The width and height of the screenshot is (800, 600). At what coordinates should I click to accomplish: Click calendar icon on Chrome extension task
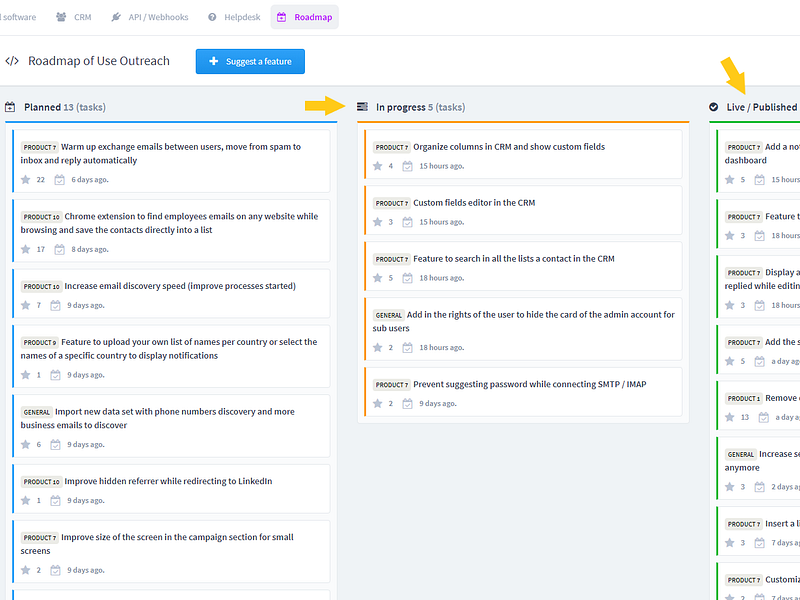(60, 249)
